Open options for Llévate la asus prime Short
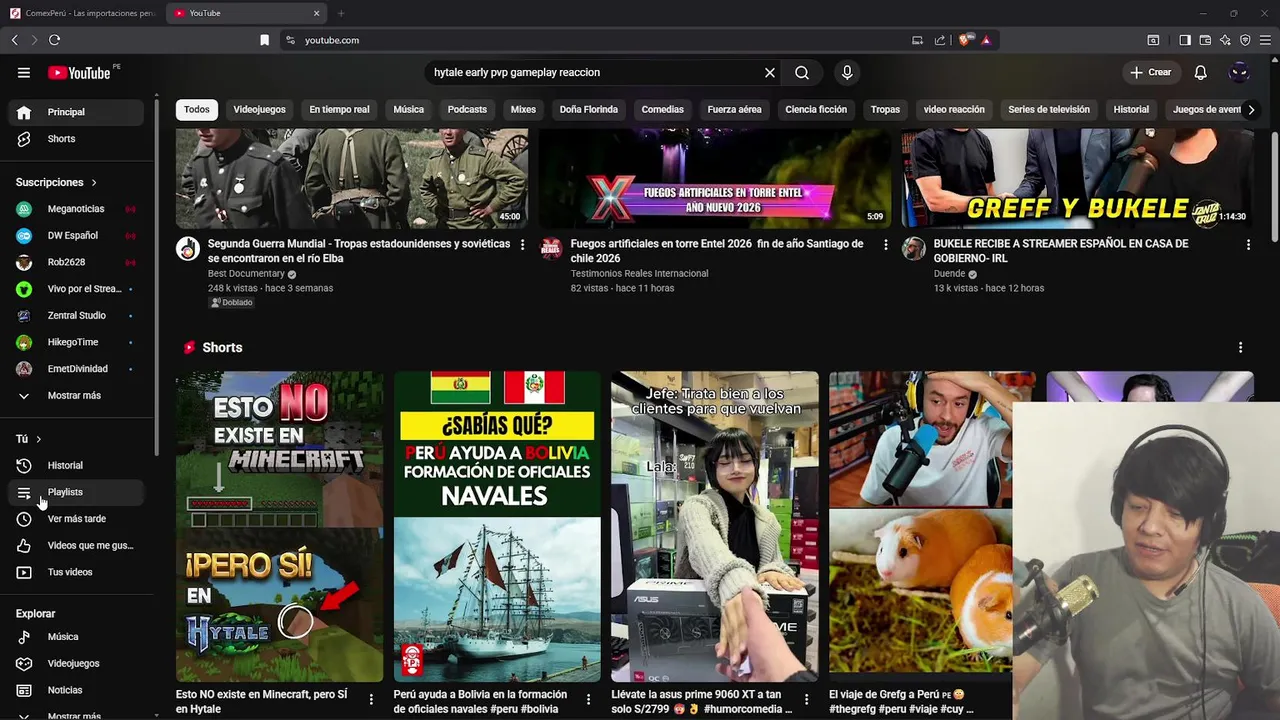The image size is (1280, 720). (x=806, y=699)
